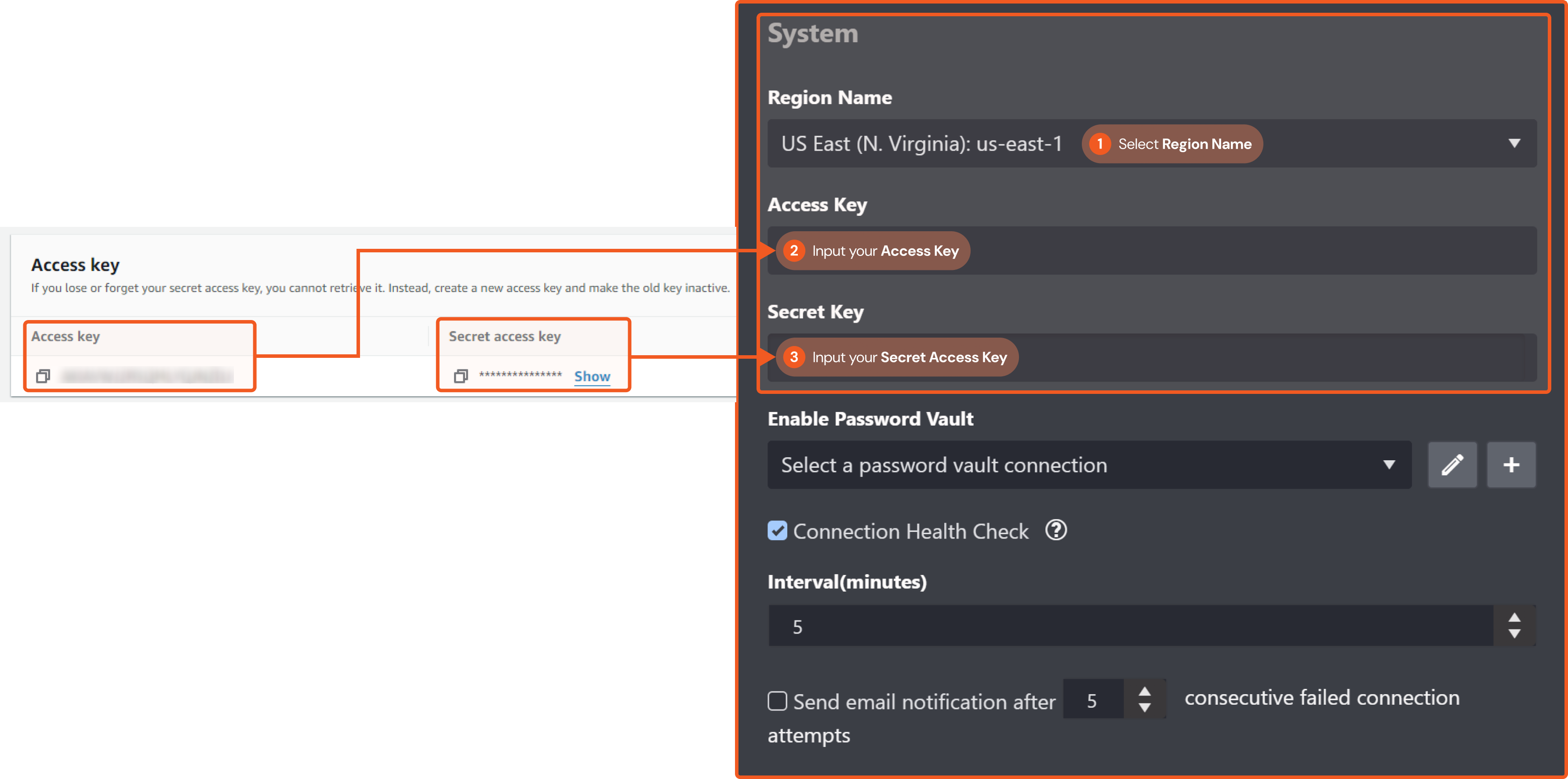Click Show to reveal secret access key
1568x779 pixels.
pyautogui.click(x=592, y=376)
